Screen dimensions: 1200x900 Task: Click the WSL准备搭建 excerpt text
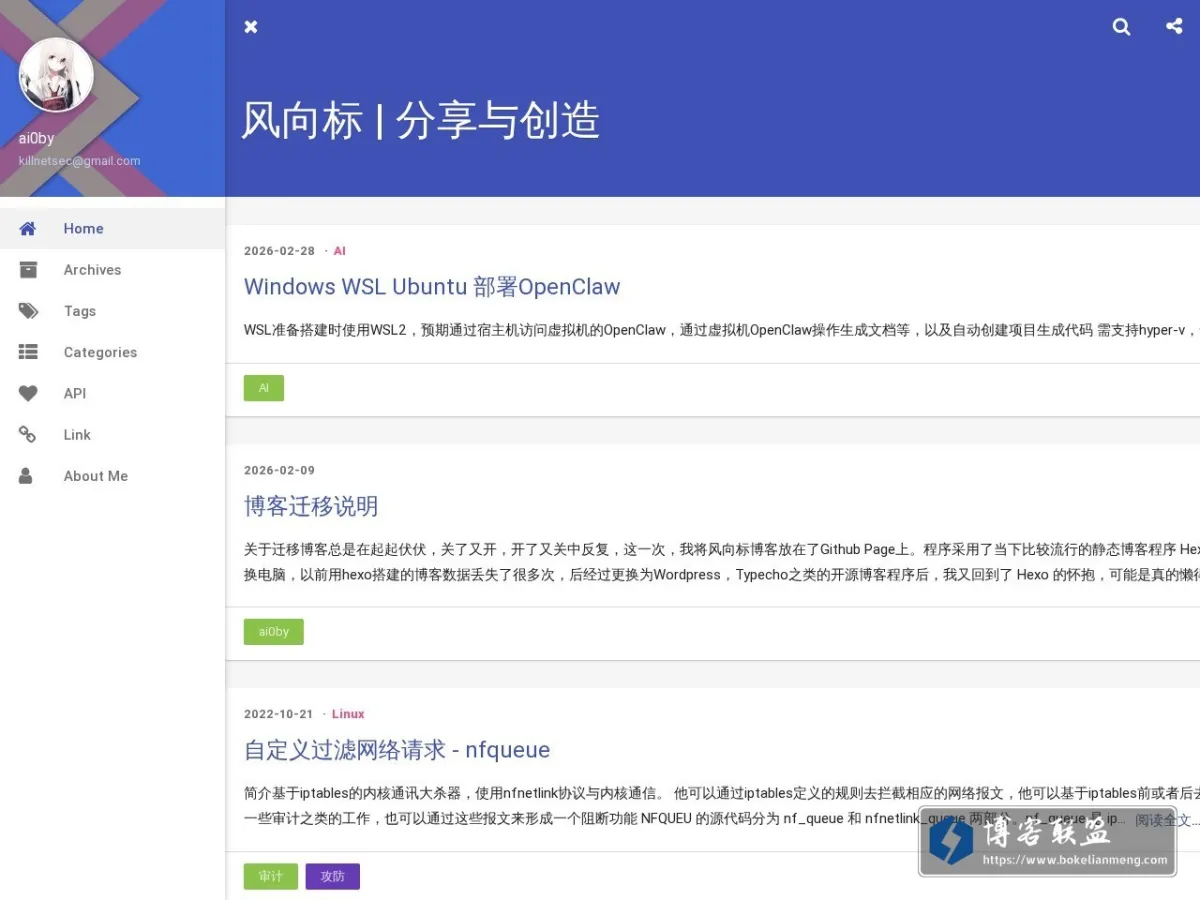click(721, 330)
